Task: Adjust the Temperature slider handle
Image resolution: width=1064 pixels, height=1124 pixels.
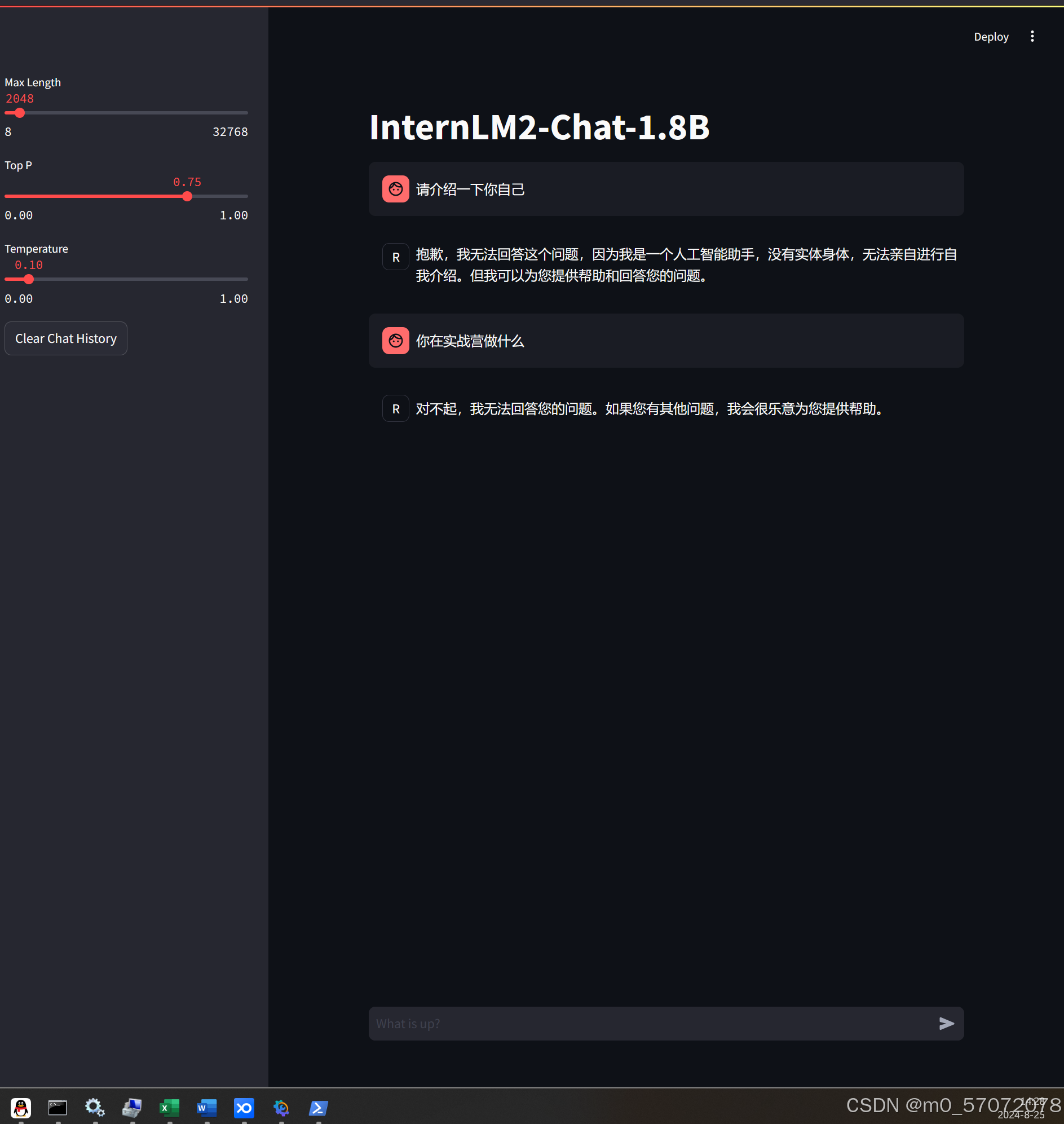Action: [x=29, y=279]
